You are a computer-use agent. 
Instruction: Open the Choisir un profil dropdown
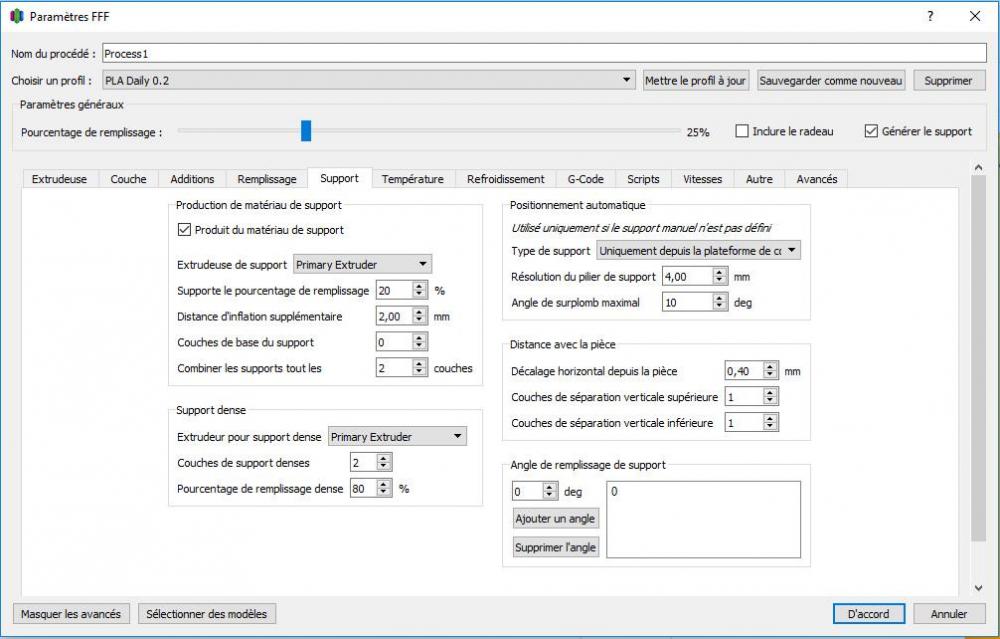(x=369, y=80)
